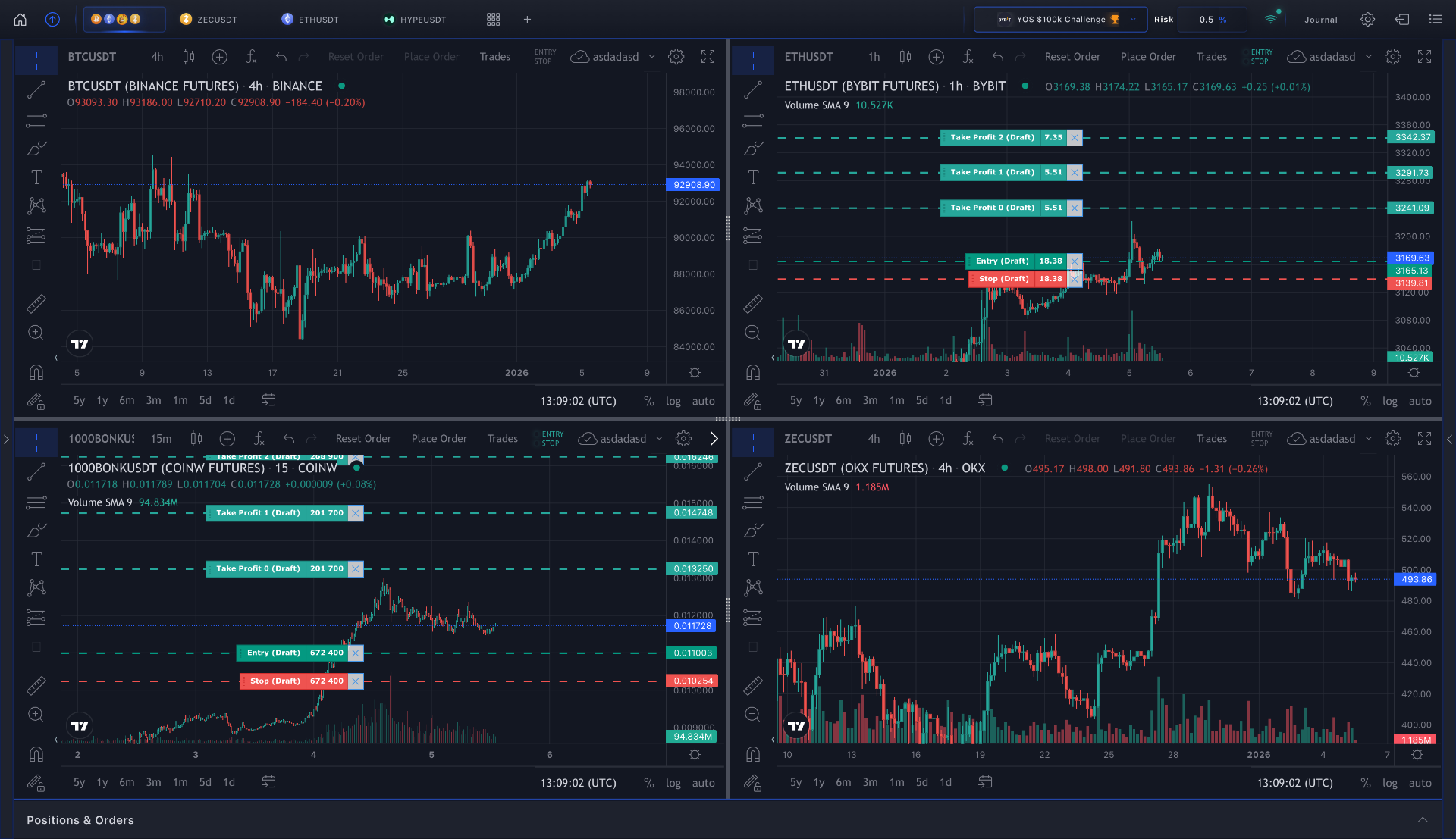Open chart settings gear in BTCUSDT panel

click(676, 57)
